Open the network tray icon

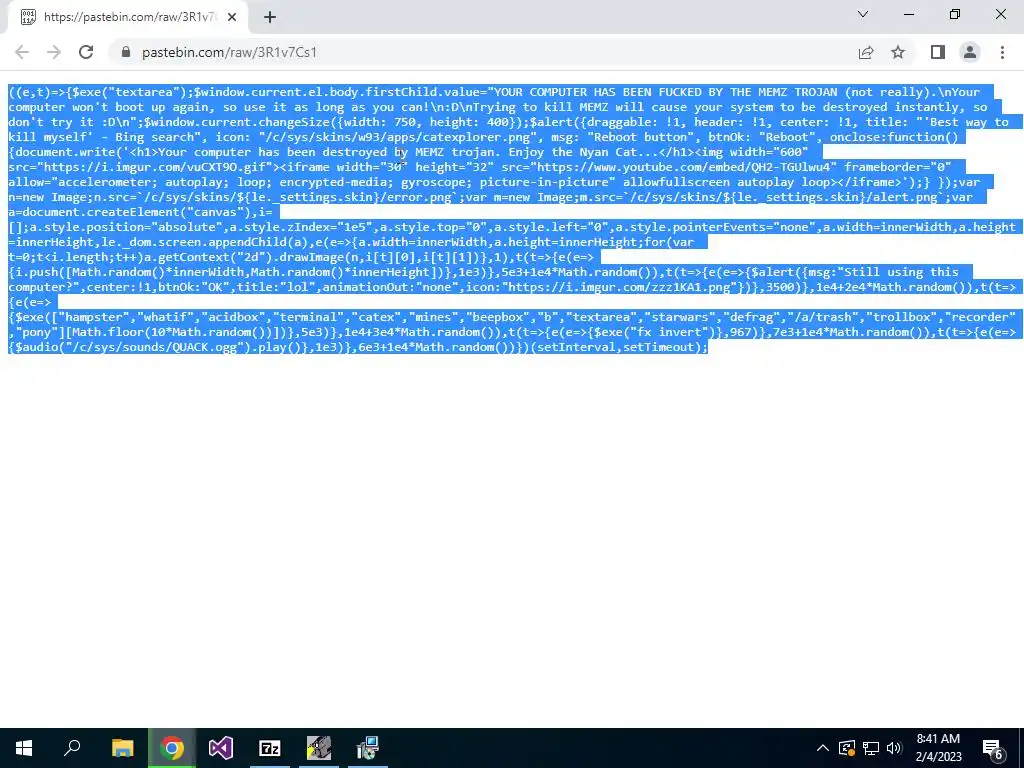pos(871,748)
